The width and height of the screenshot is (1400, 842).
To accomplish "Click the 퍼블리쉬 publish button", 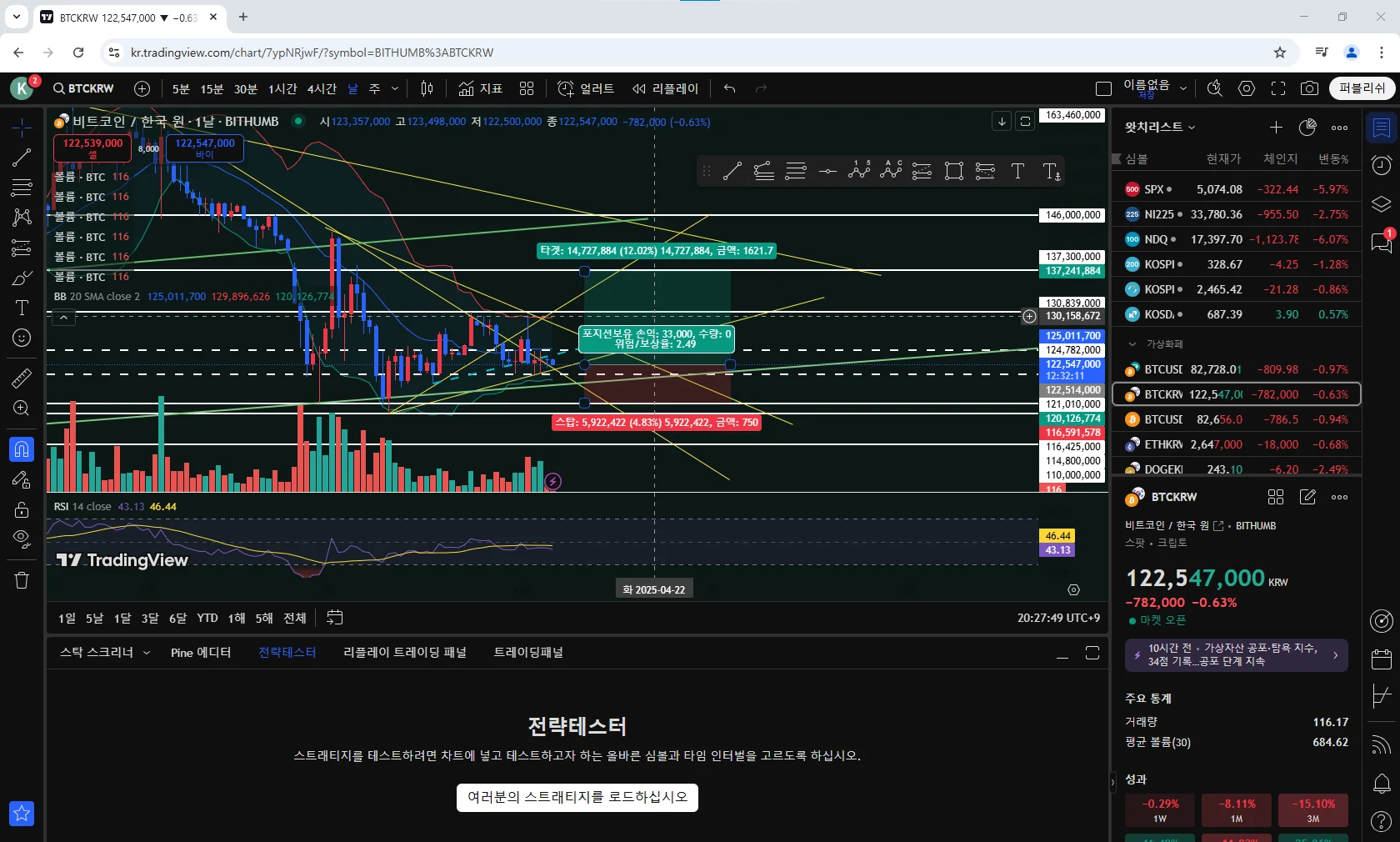I will pos(1362,88).
